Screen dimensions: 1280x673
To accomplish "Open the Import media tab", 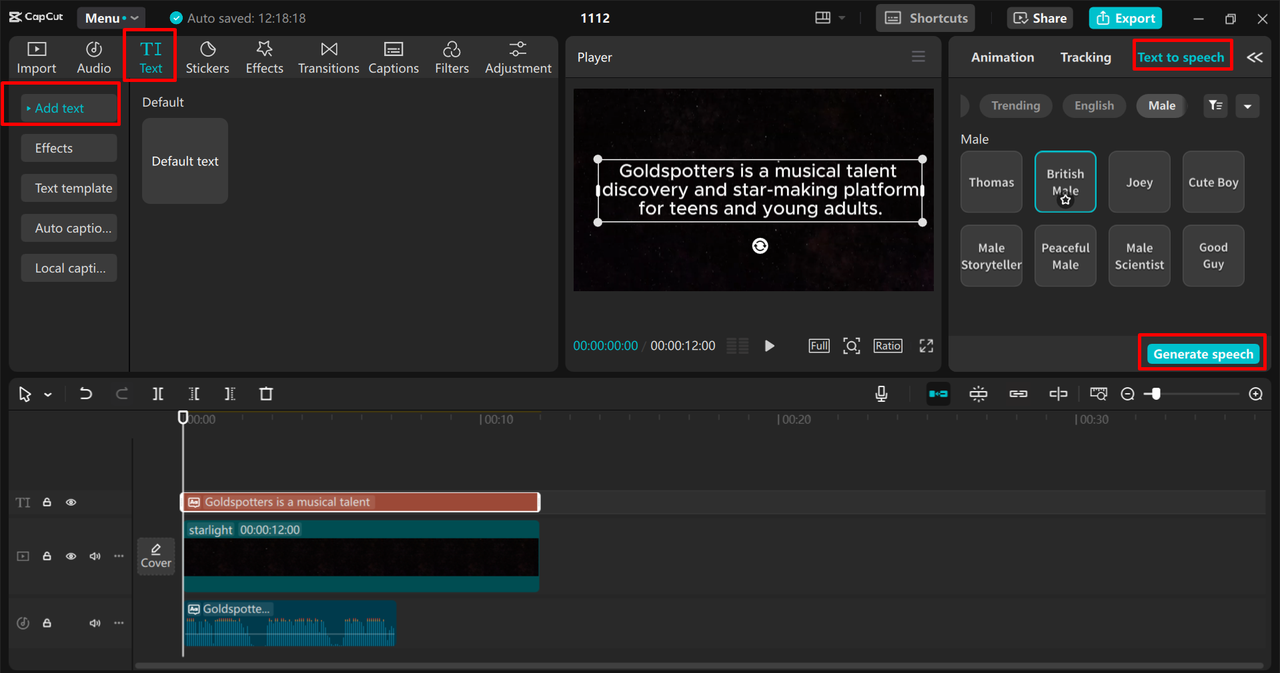I will 36,58.
